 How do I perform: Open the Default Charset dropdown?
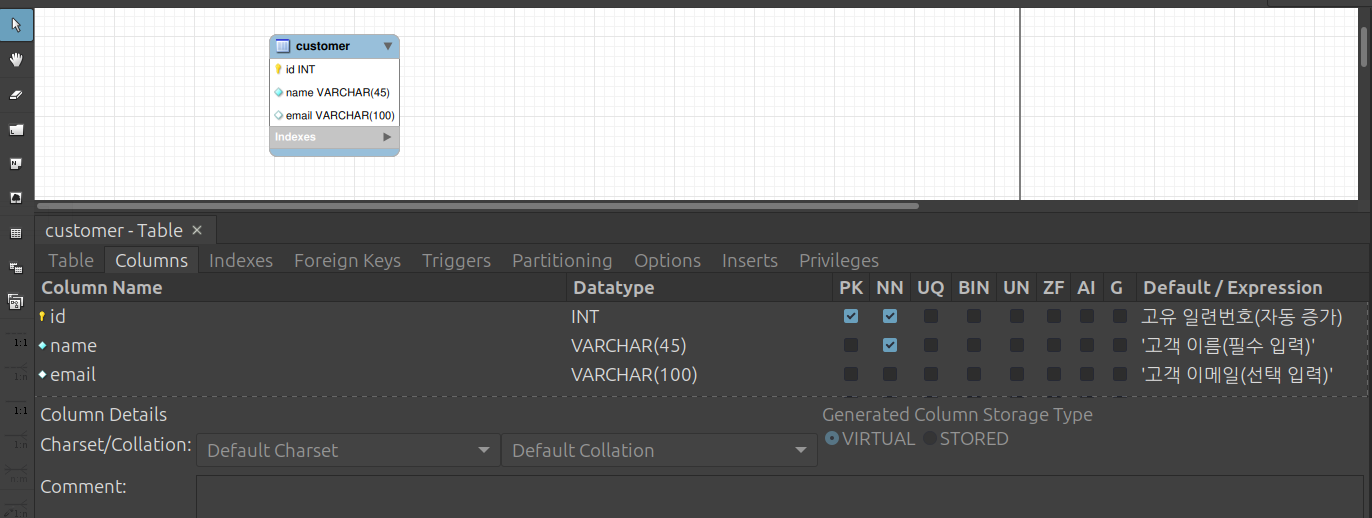(x=348, y=450)
